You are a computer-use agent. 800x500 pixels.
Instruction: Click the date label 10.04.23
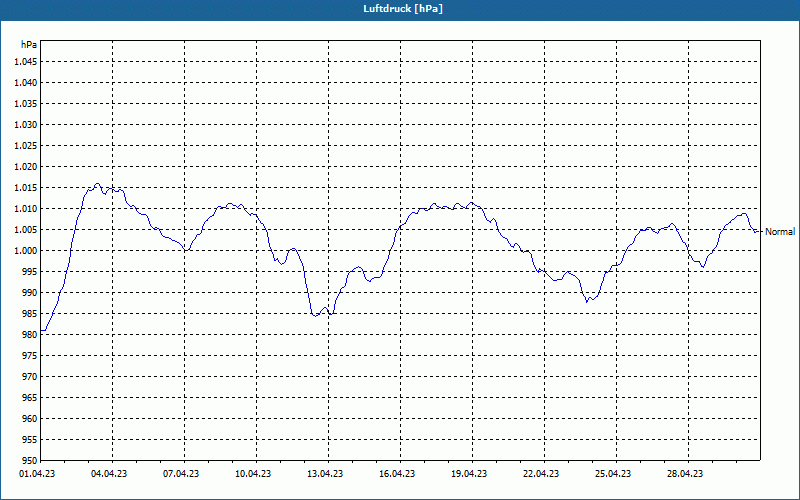point(253,474)
